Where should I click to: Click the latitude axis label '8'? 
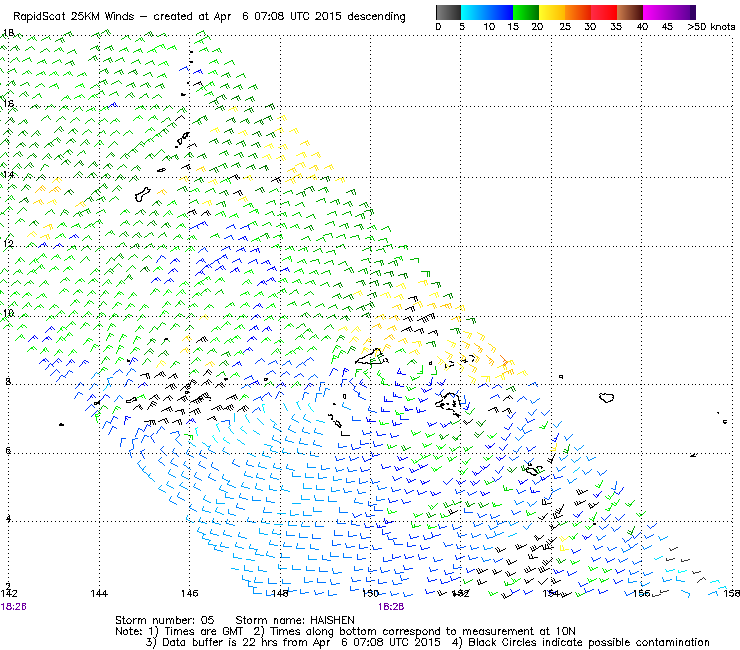point(8,381)
